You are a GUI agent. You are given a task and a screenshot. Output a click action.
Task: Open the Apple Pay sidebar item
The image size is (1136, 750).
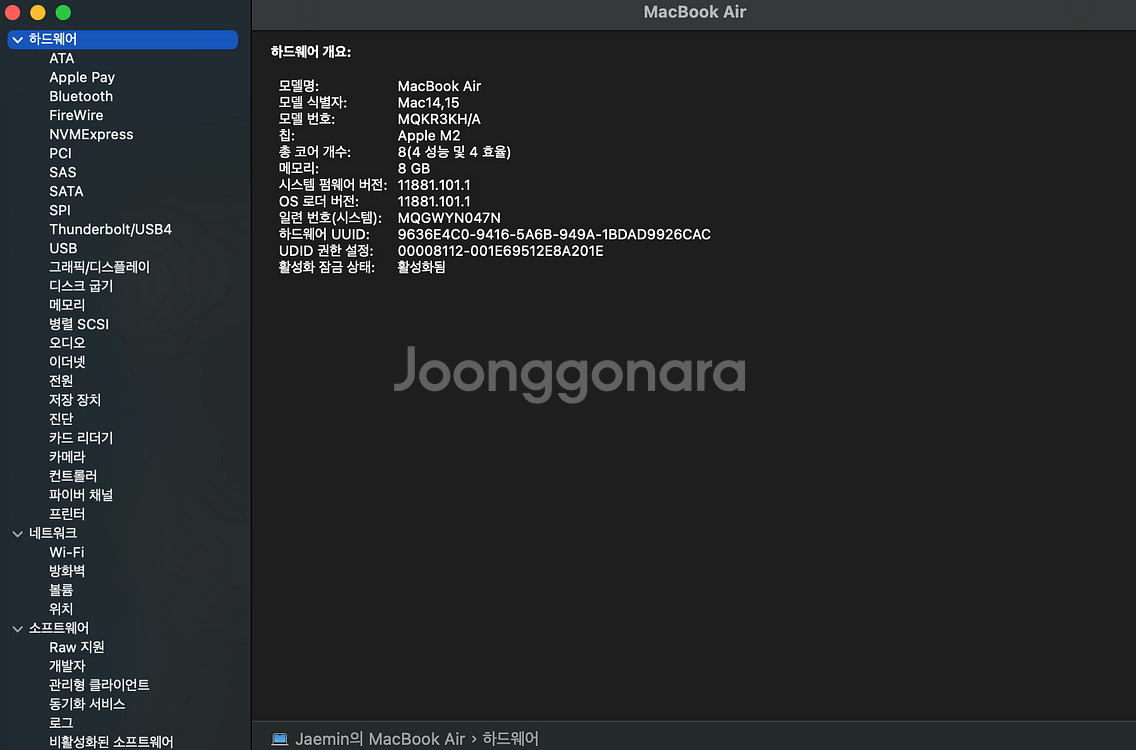coord(82,78)
